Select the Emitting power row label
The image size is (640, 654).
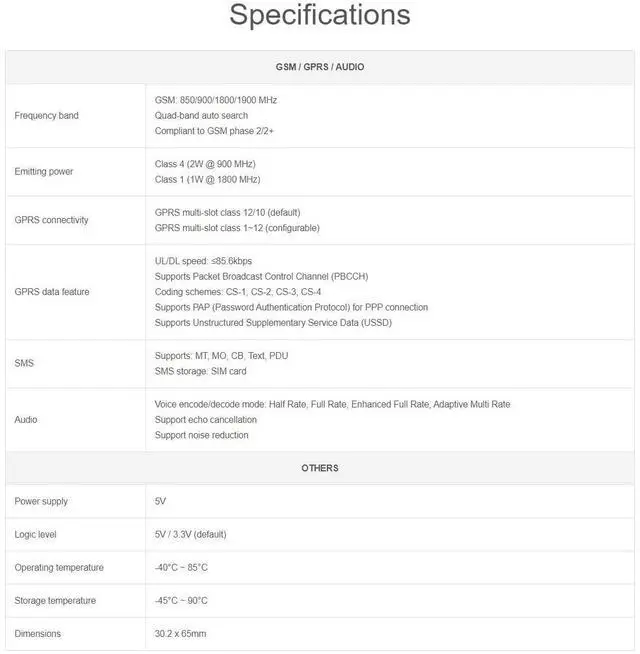pos(44,172)
